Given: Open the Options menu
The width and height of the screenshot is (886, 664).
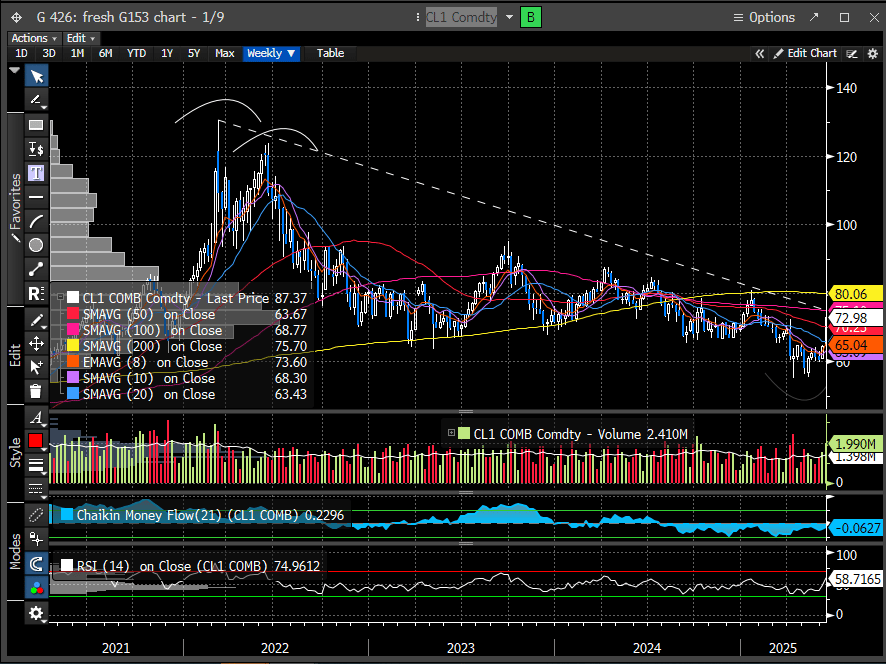Looking at the screenshot, I should tap(764, 17).
